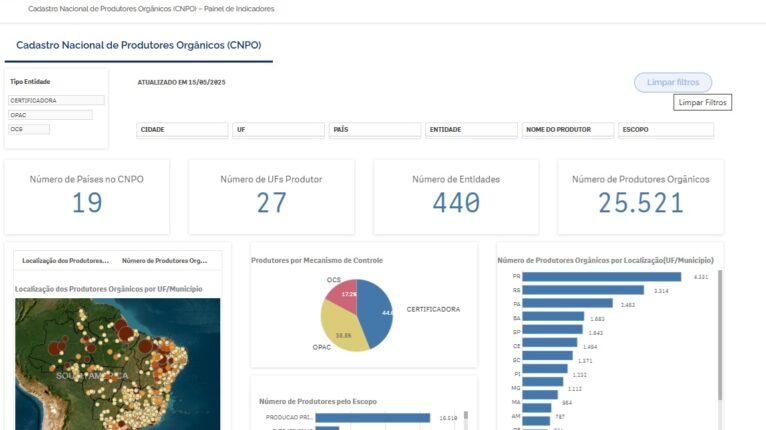
Task: Expand the ESCOPO filter list
Action: point(665,130)
